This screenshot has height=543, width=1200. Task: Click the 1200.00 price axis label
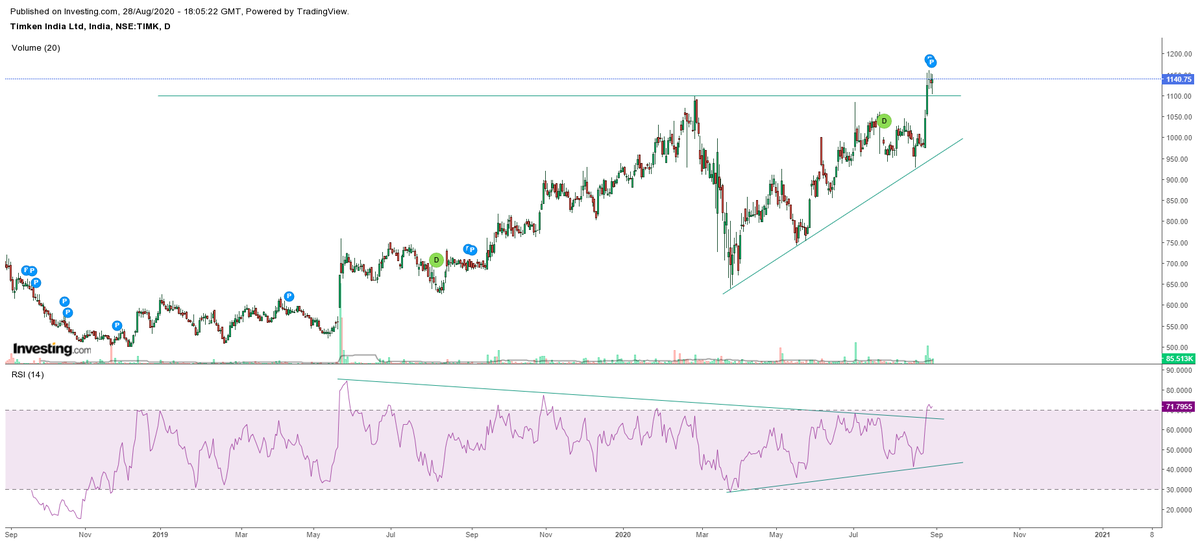(1179, 54)
